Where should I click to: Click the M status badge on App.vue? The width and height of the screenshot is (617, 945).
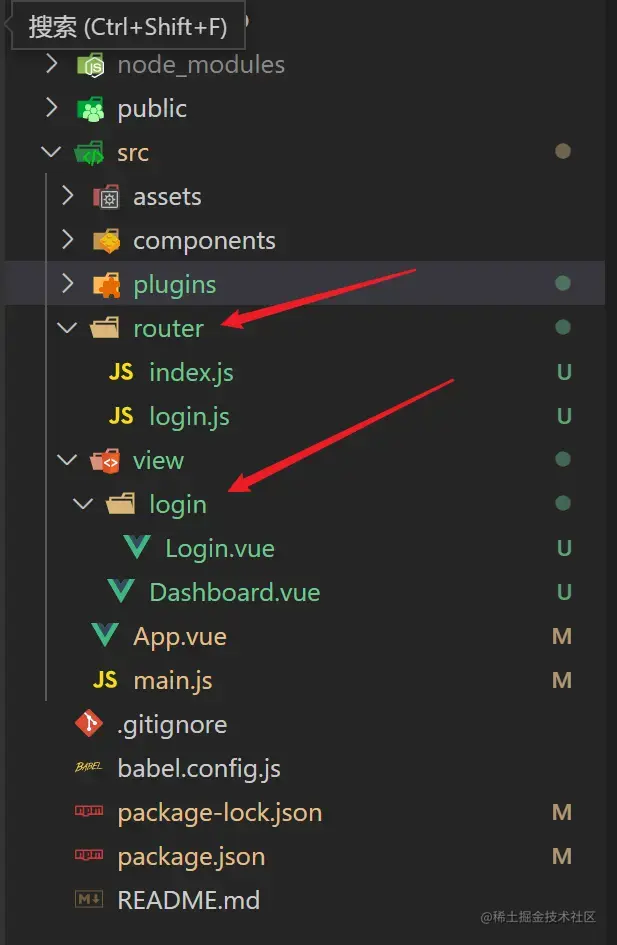coord(562,636)
